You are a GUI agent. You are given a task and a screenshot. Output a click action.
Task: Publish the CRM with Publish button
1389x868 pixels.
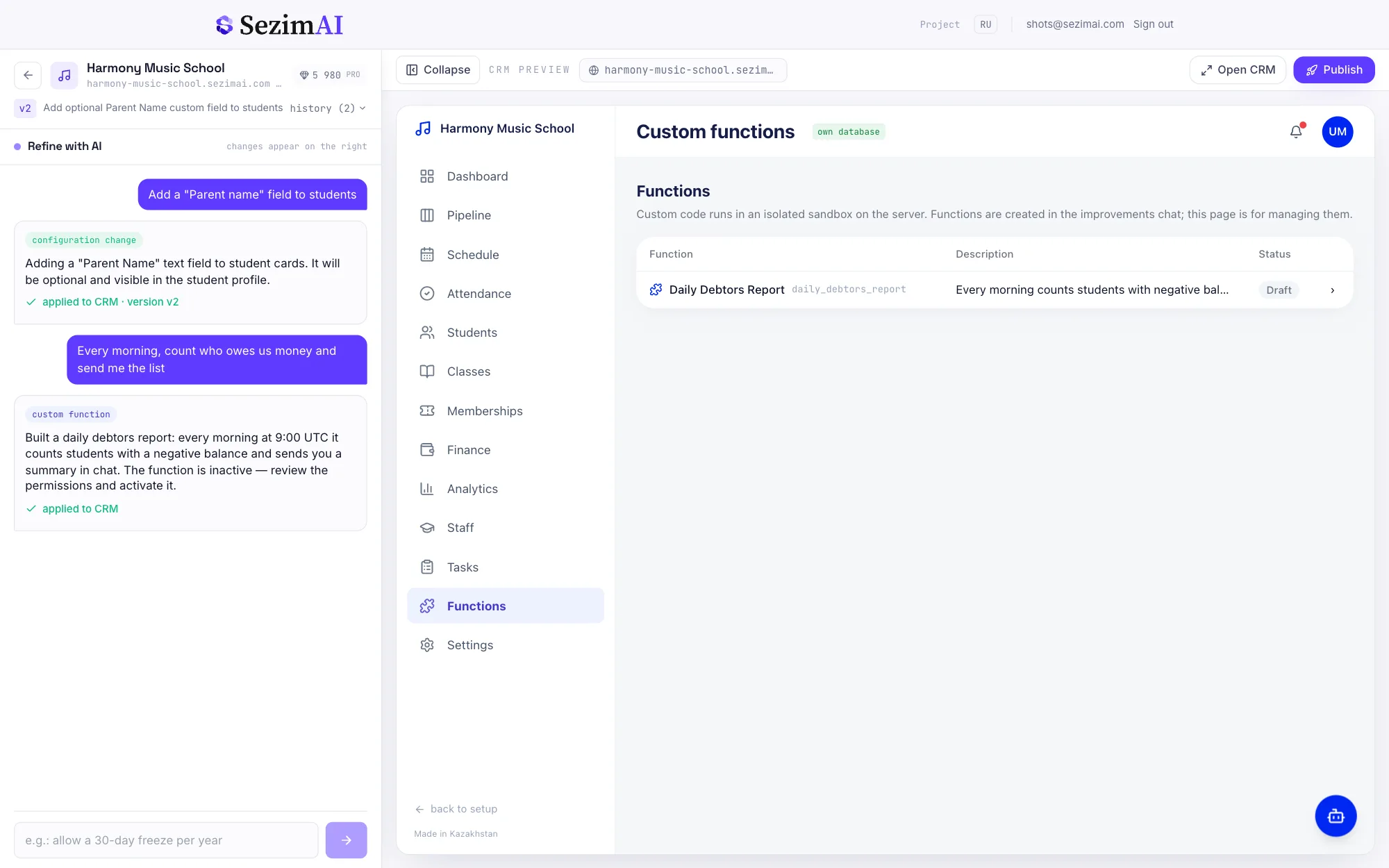1334,70
